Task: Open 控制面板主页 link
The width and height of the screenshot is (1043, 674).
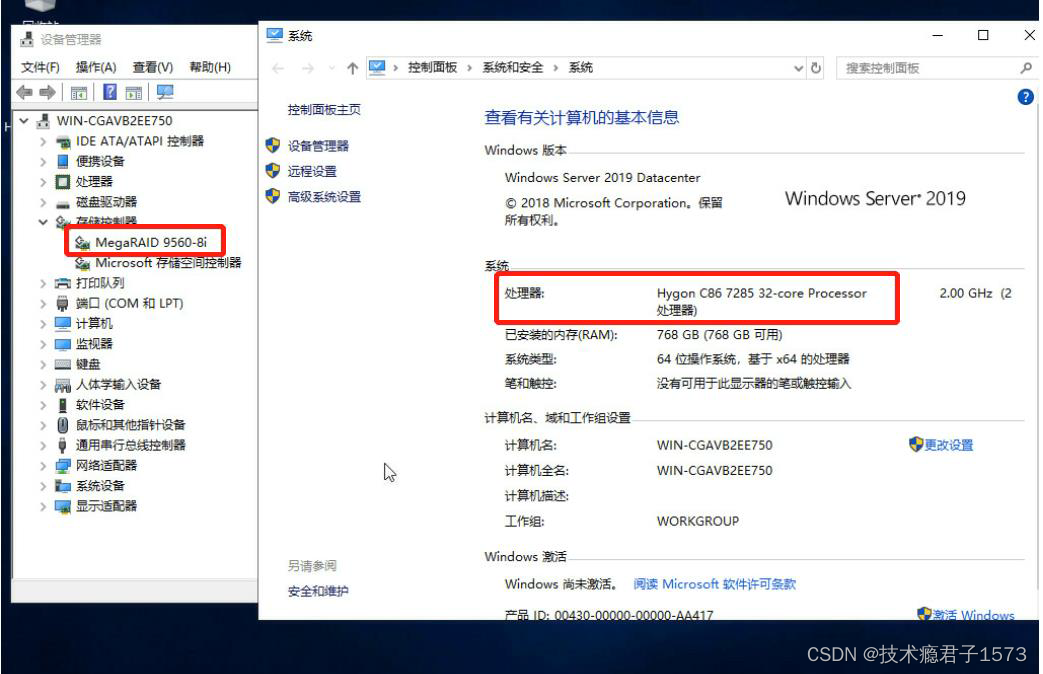Action: [x=324, y=110]
